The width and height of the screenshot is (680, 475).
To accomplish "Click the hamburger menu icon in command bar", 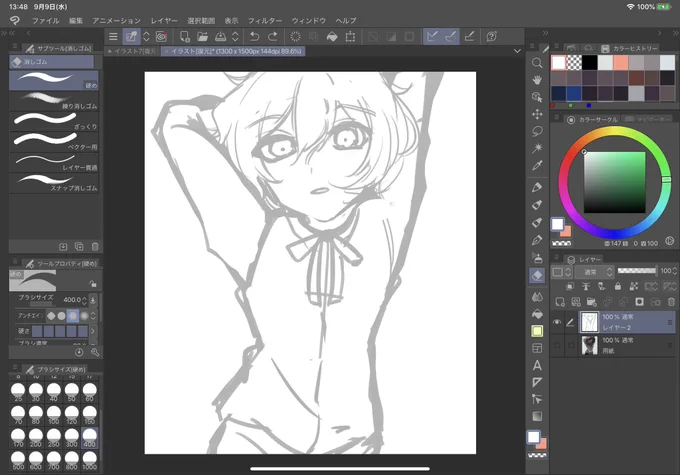I will [113, 37].
